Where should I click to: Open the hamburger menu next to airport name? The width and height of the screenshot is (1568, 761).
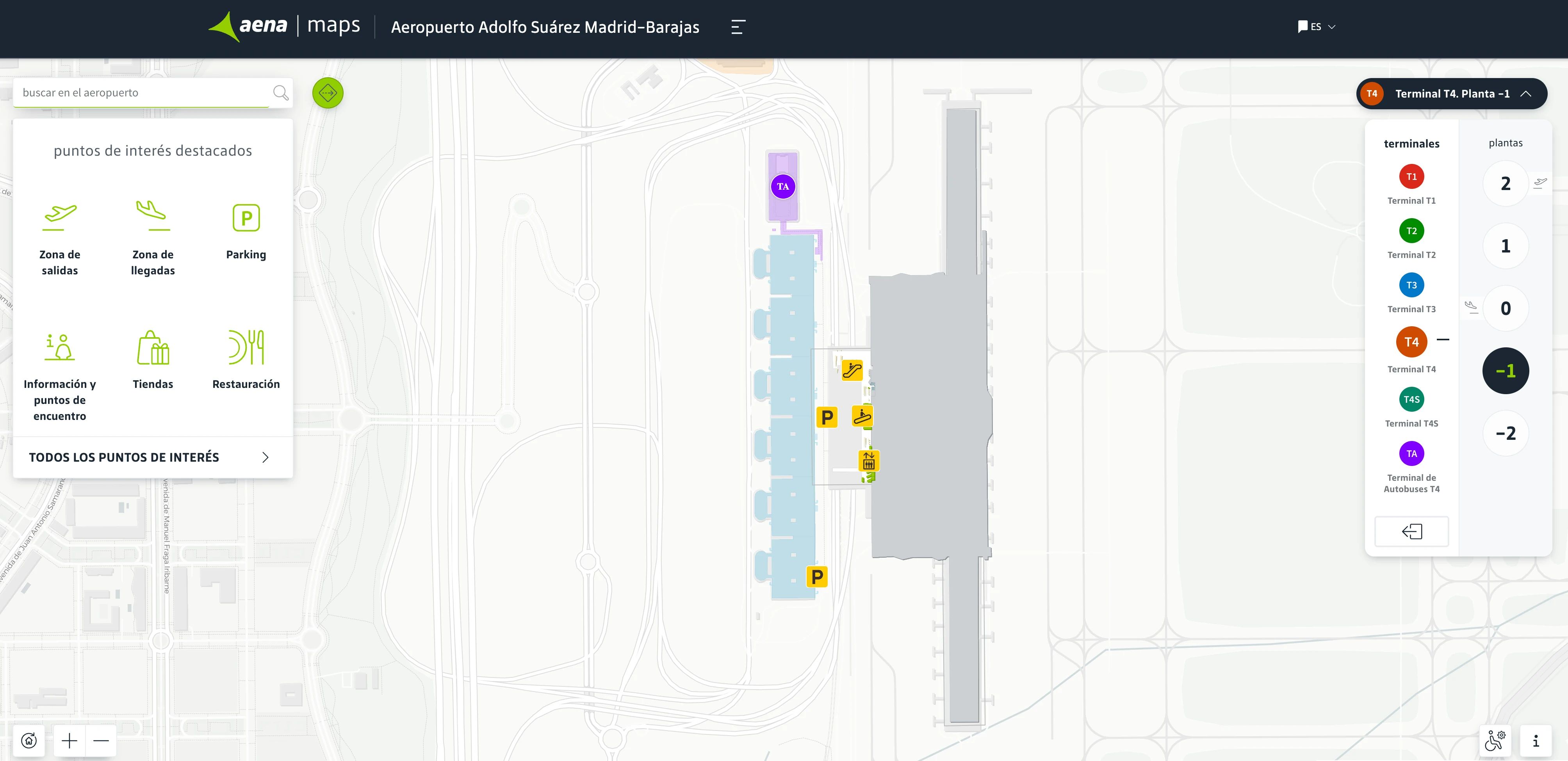(737, 27)
